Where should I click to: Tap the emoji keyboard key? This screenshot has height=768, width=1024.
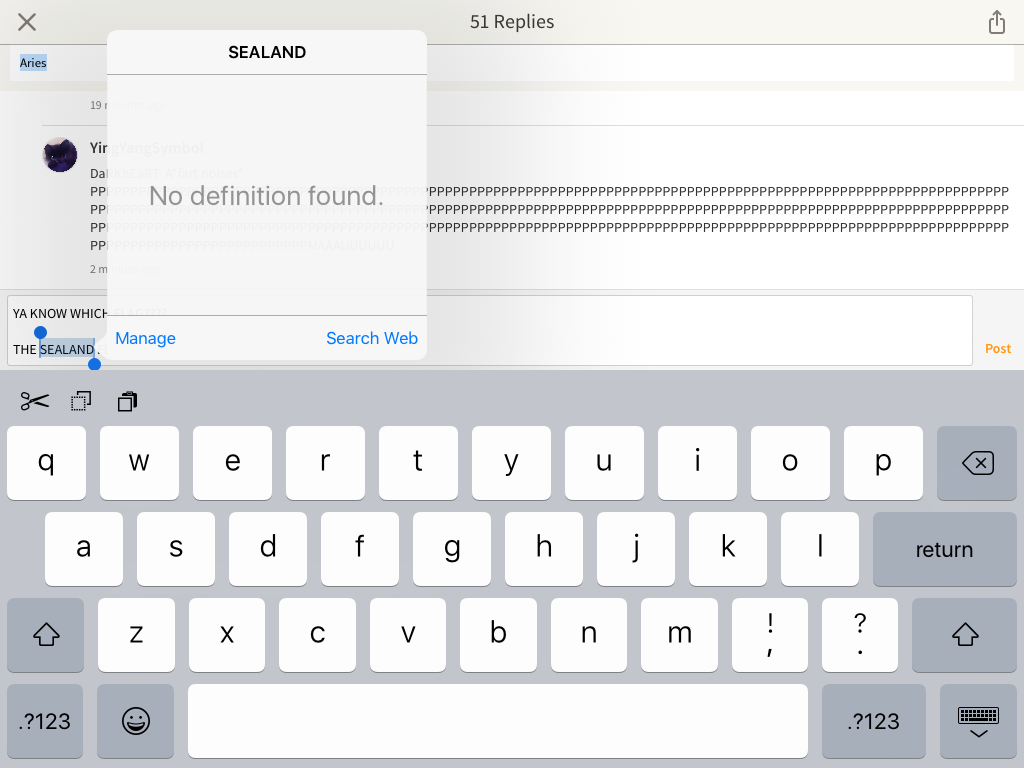tap(136, 721)
